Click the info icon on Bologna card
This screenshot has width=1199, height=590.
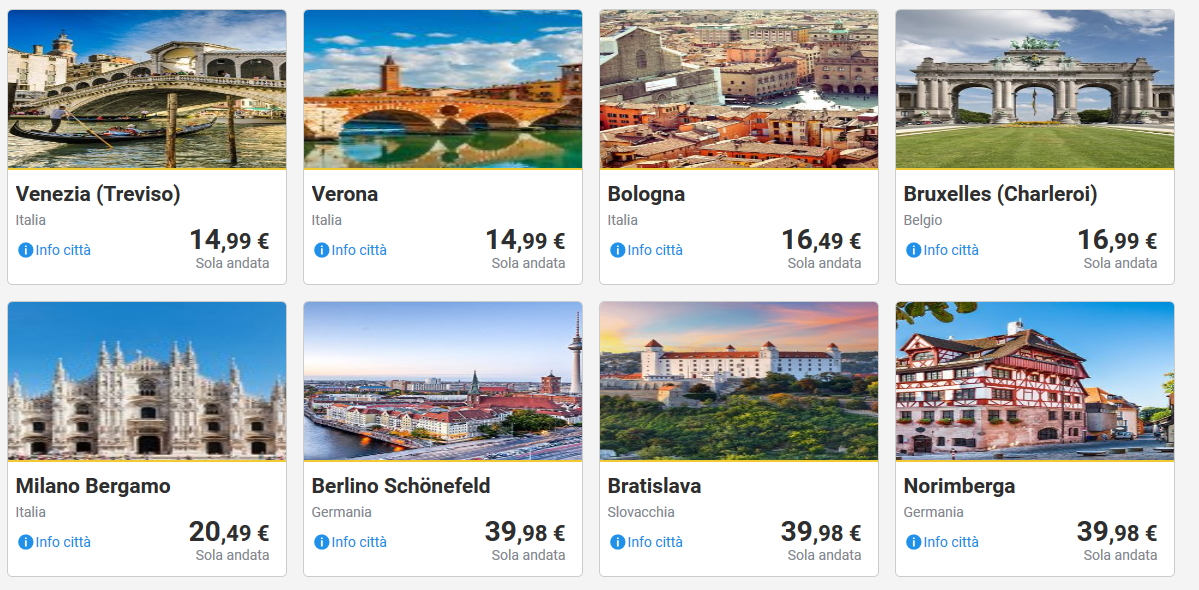click(x=617, y=250)
